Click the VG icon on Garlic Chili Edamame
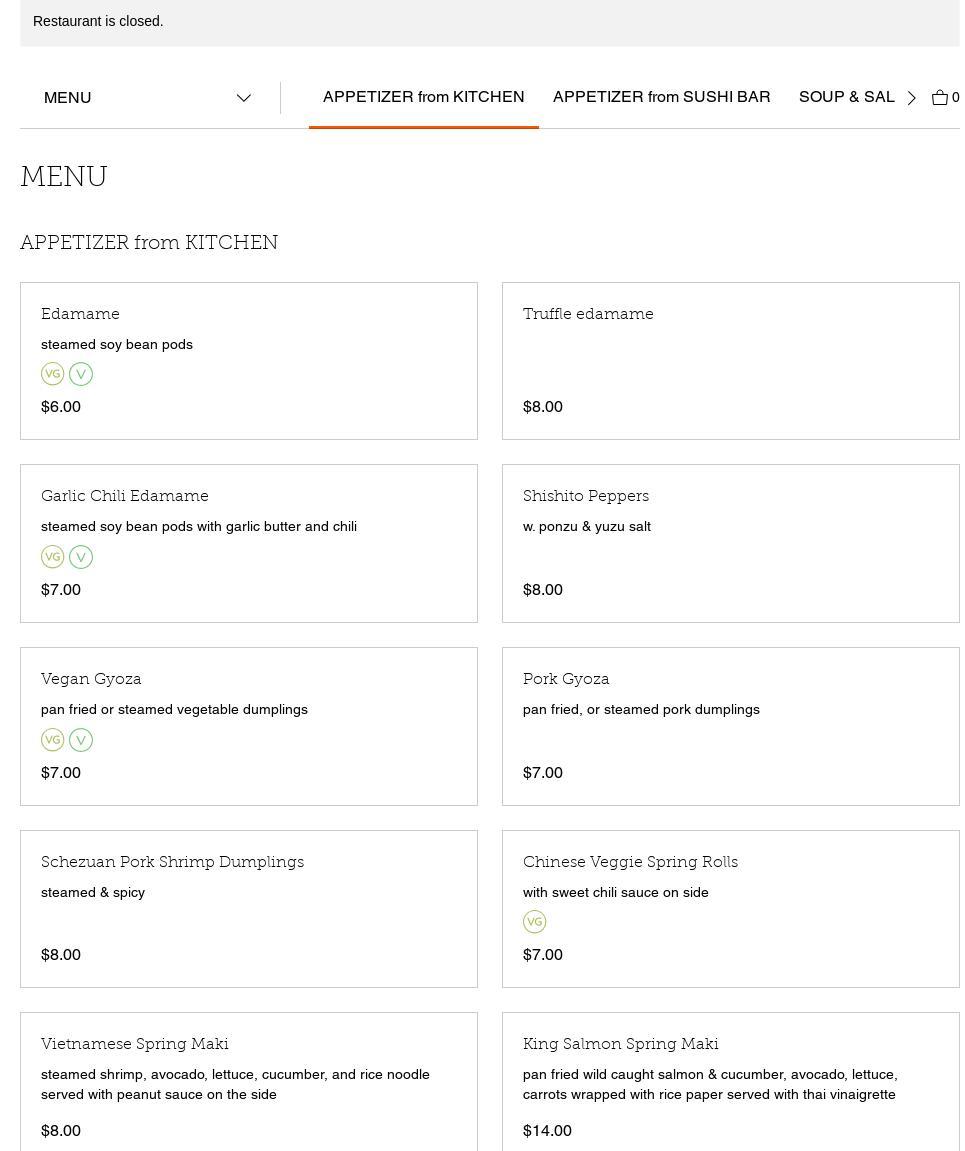 coord(53,557)
